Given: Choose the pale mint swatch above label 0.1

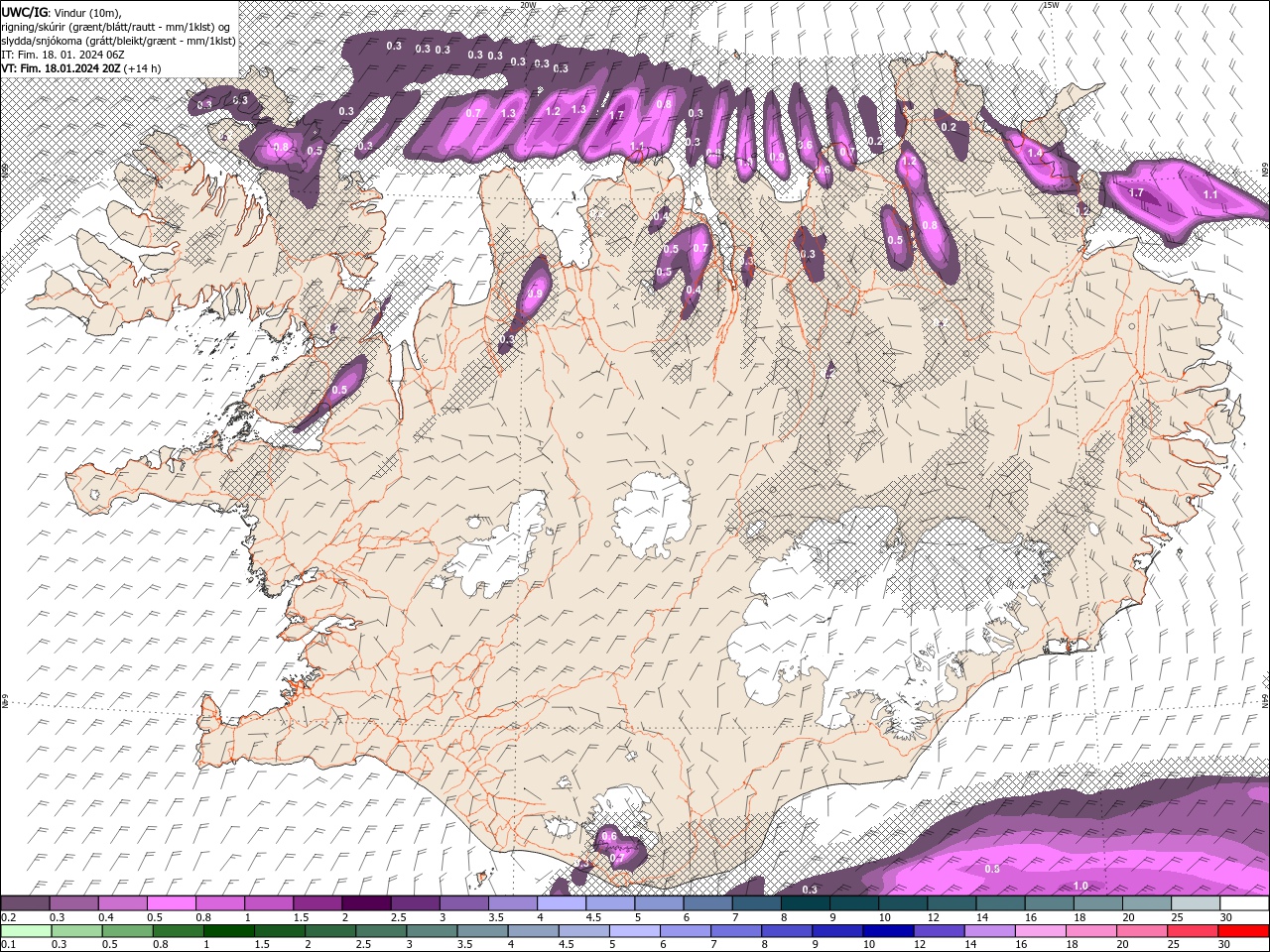Looking at the screenshot, I should 26,931.
